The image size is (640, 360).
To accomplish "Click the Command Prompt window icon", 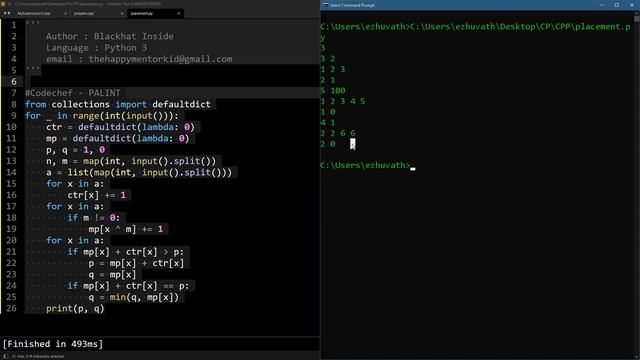I will pos(325,5).
